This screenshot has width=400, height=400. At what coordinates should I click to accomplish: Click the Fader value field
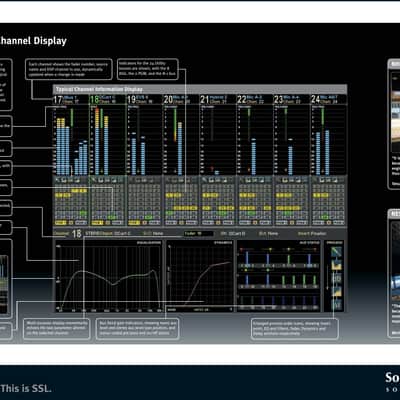[199, 234]
